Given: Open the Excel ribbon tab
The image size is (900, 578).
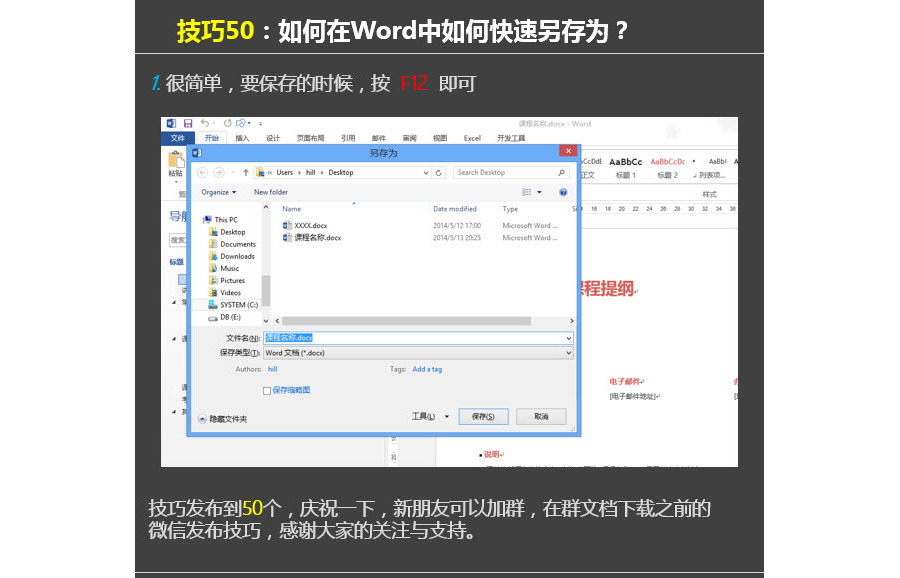Looking at the screenshot, I should click(472, 138).
